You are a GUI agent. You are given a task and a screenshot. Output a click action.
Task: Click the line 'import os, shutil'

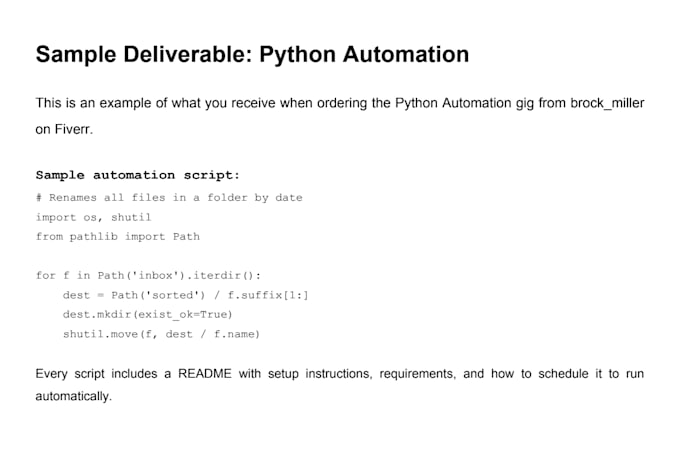coord(93,217)
